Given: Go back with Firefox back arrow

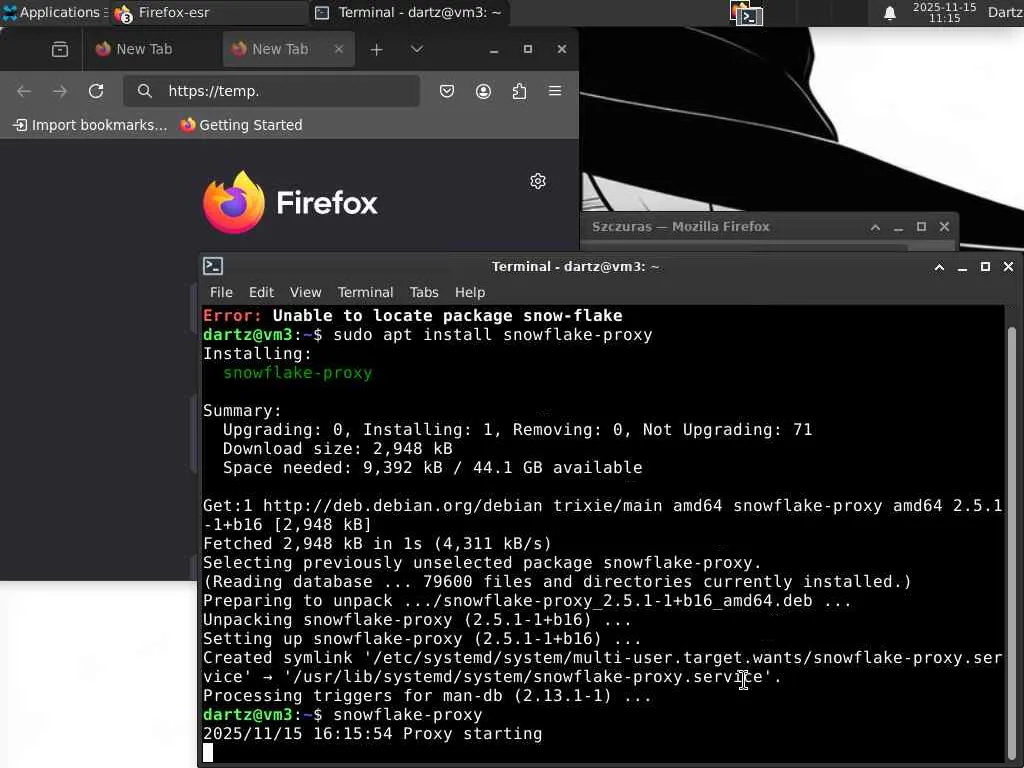Looking at the screenshot, I should [x=24, y=91].
